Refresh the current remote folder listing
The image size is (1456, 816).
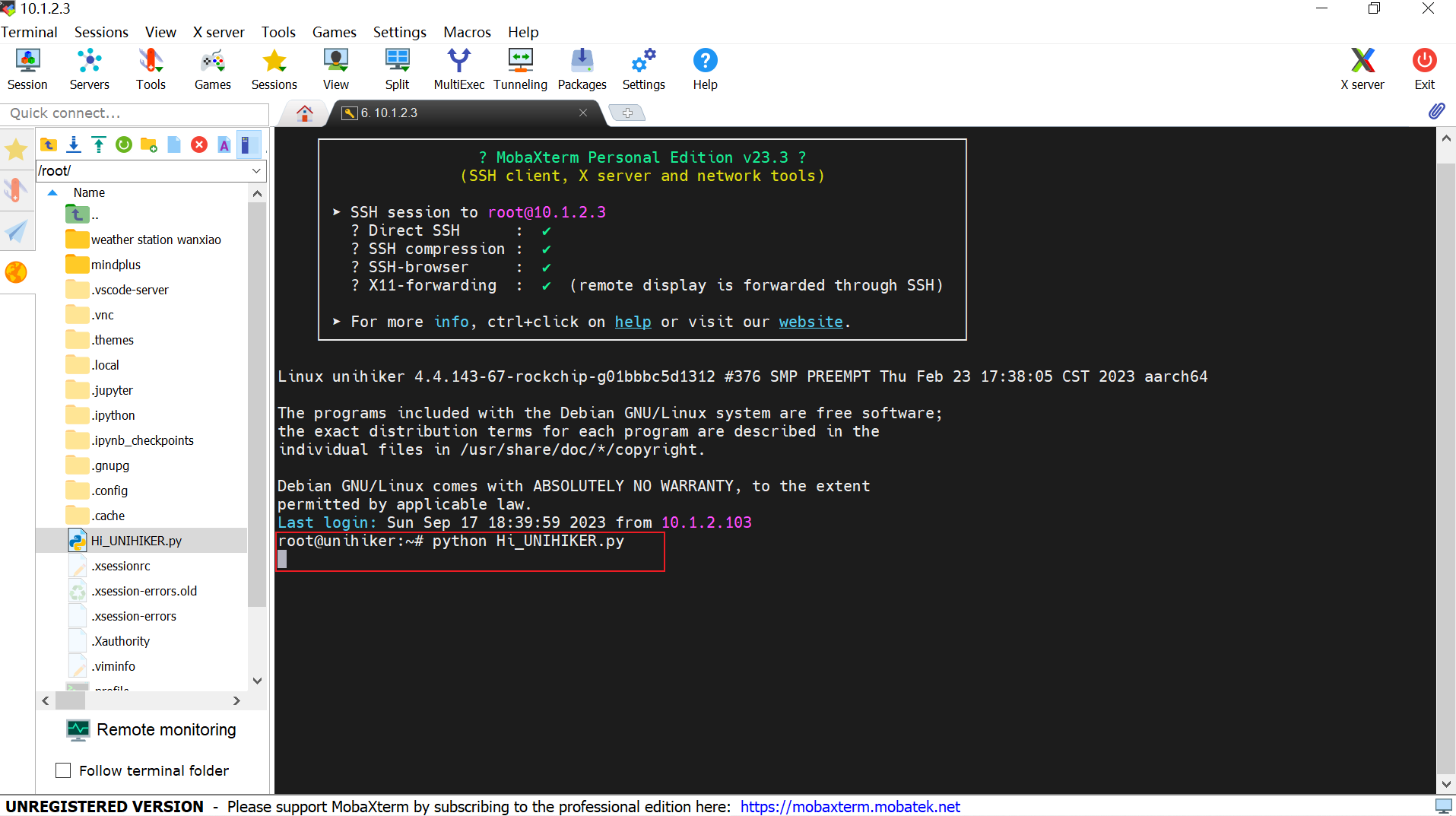[123, 144]
